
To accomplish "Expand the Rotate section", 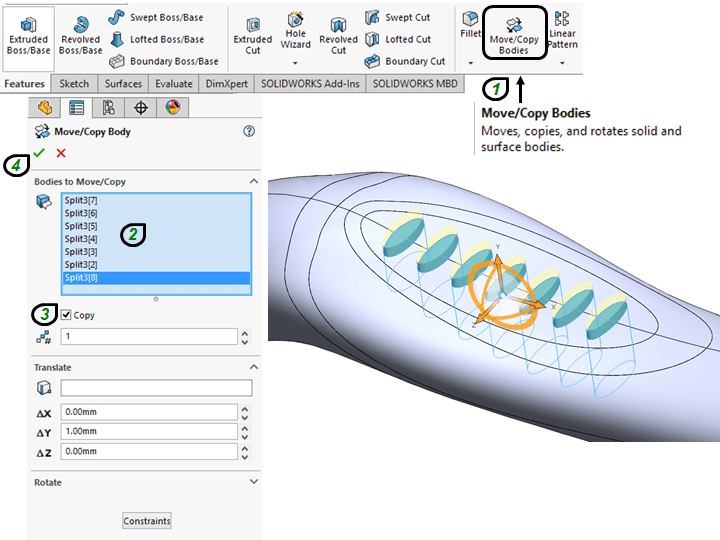I will click(x=253, y=482).
